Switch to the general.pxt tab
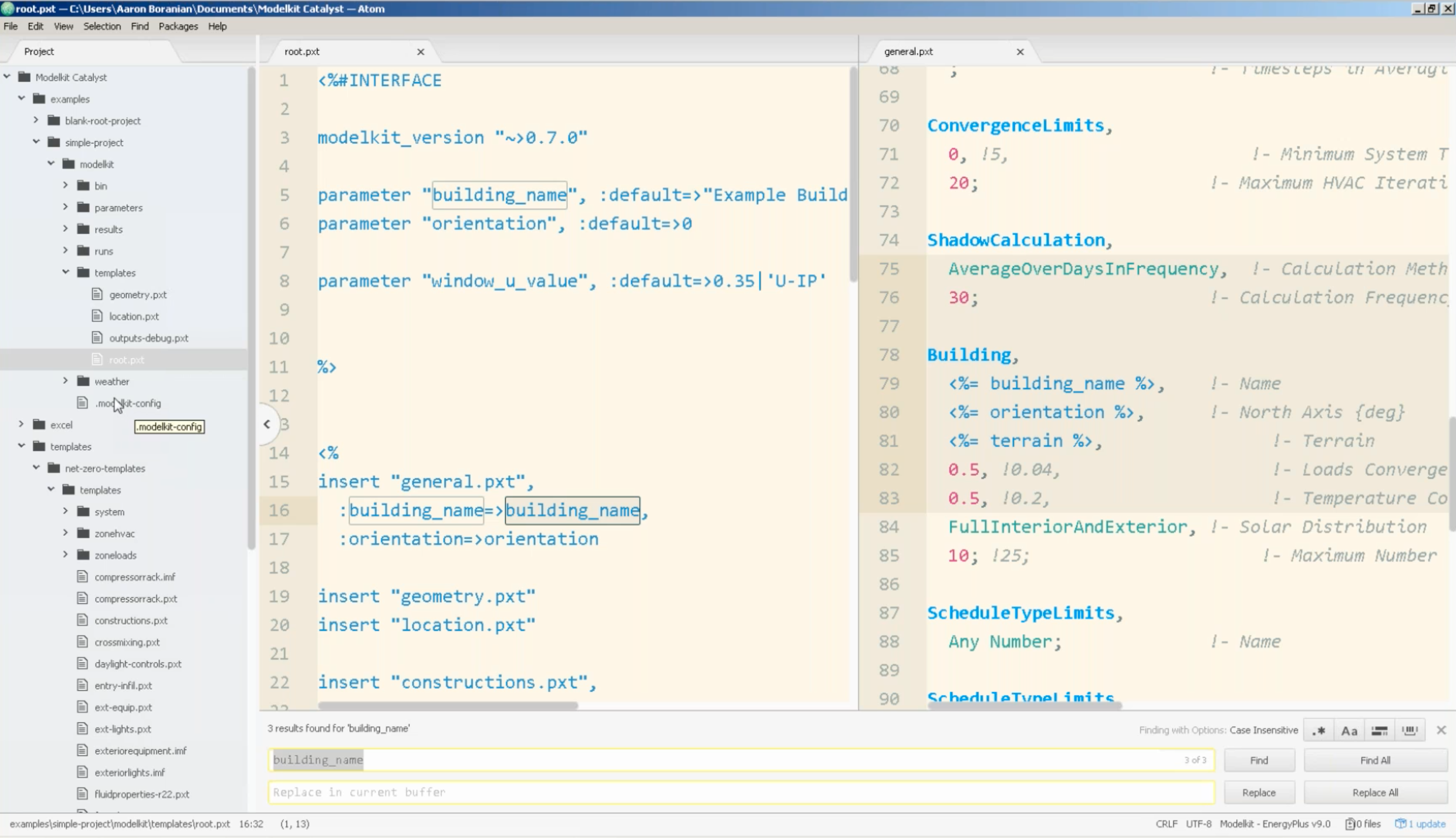Viewport: 1456px width, 838px height. tap(909, 51)
